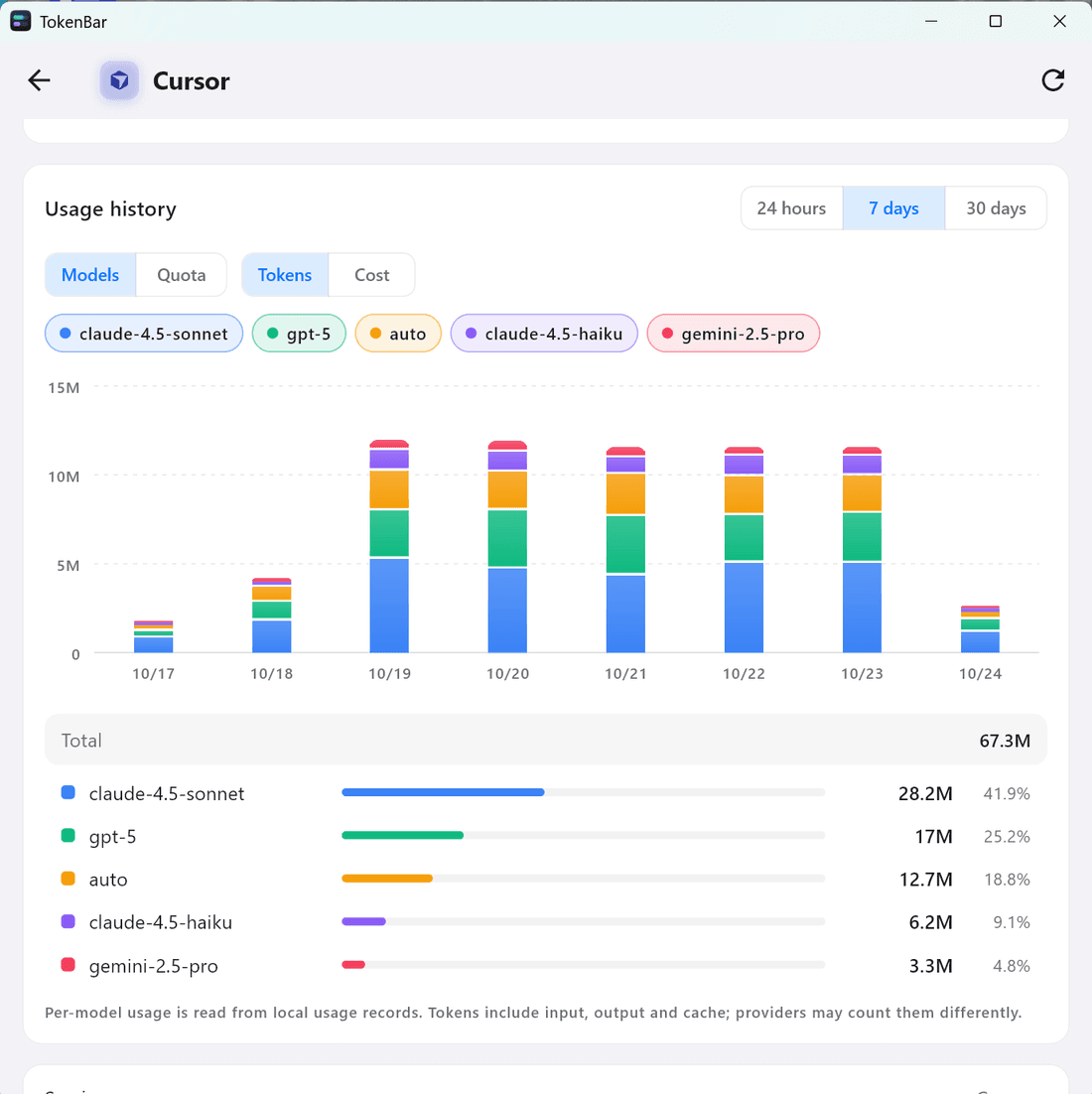Toggle the claude-4.5-haiku legend chip
The width and height of the screenshot is (1092, 1094).
click(544, 334)
